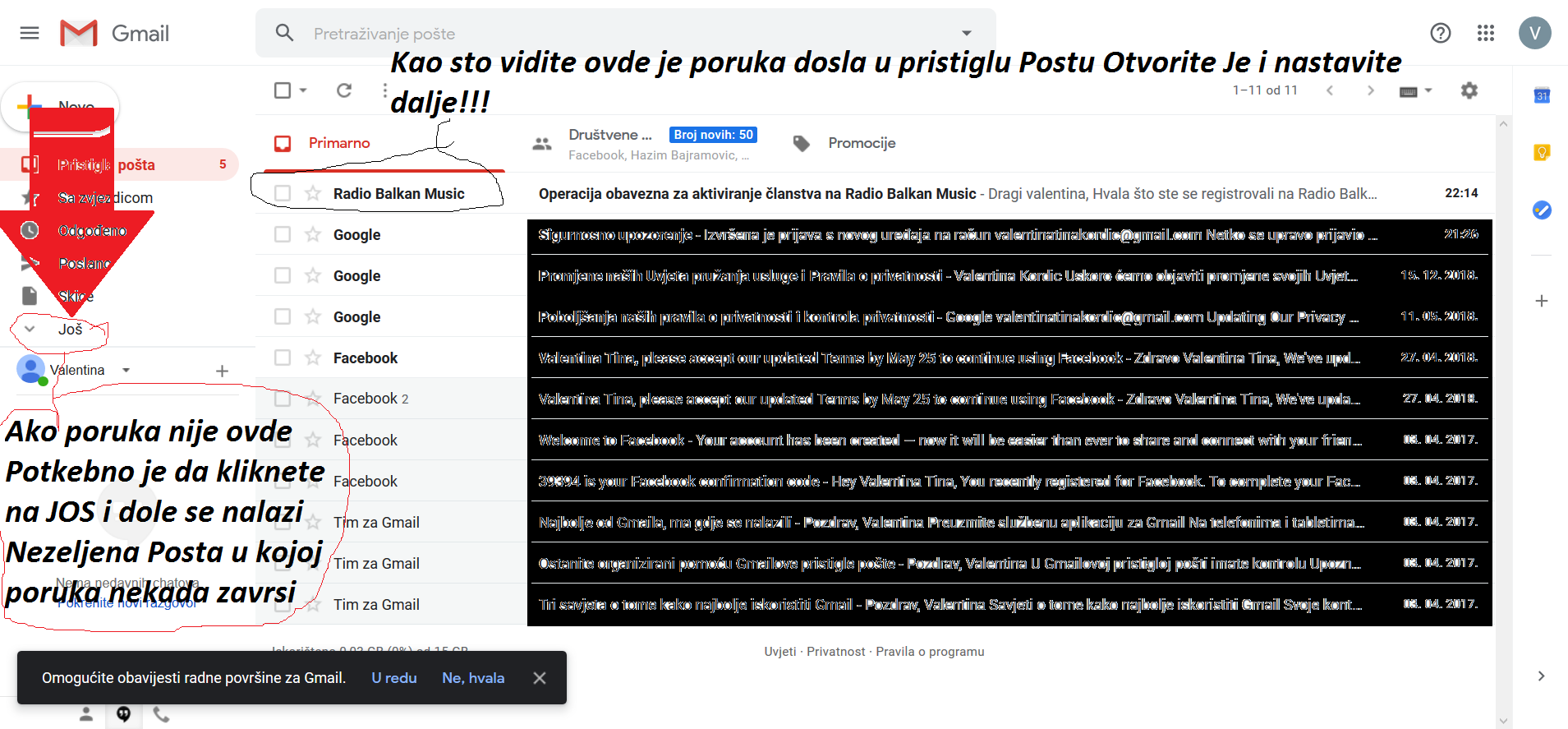
Task: Open the Uvjeti link
Action: [780, 652]
